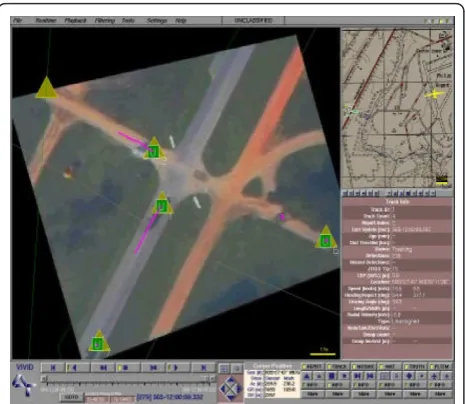This screenshot has width=465, height=404.
Task: Click the pan right arrow on navigation pad
Action: click(x=239, y=389)
